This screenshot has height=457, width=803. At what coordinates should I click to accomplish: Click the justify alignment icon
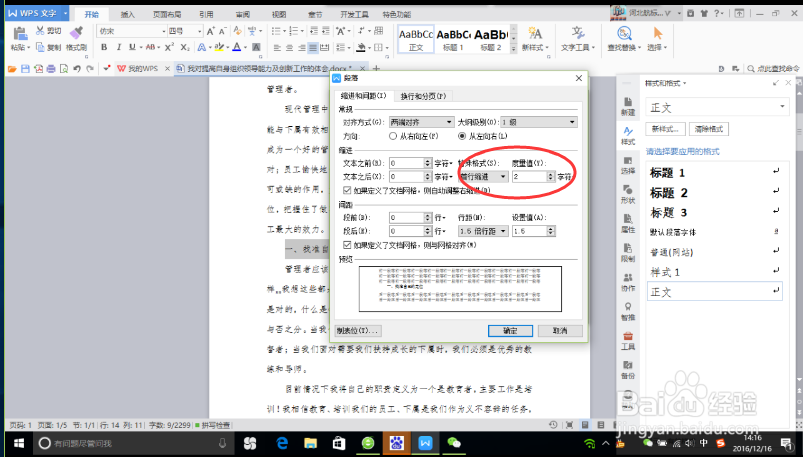[x=312, y=48]
